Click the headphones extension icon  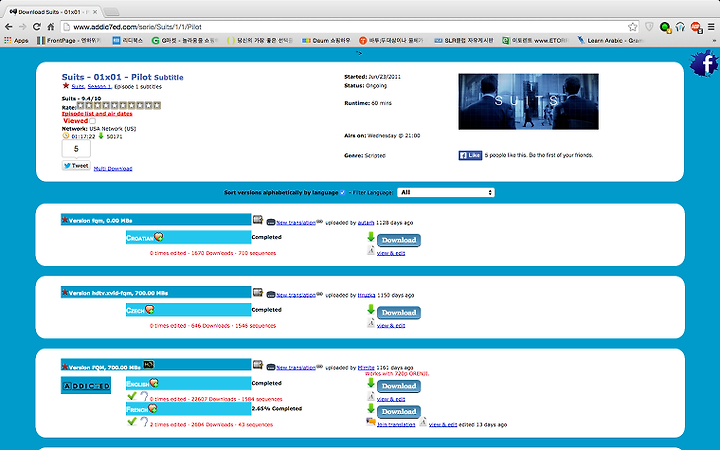(x=681, y=27)
